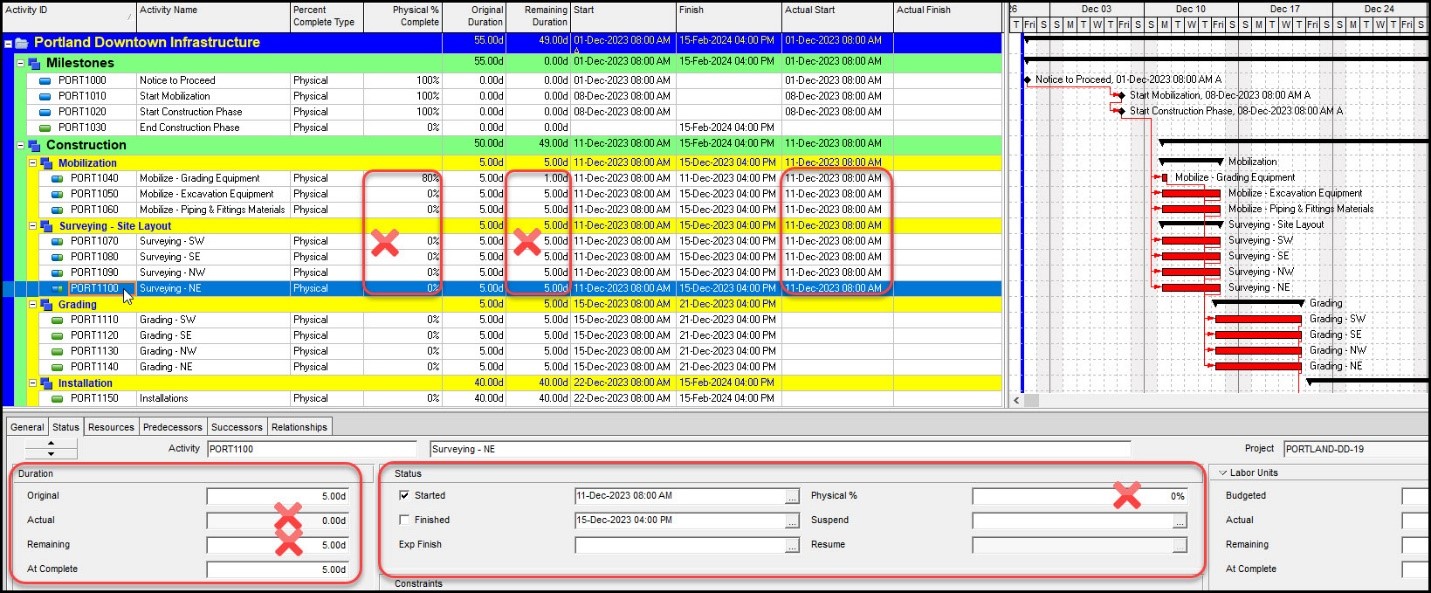The height and width of the screenshot is (593, 1431).
Task: Click the PORT1000 milestone activity icon
Action: pos(45,80)
